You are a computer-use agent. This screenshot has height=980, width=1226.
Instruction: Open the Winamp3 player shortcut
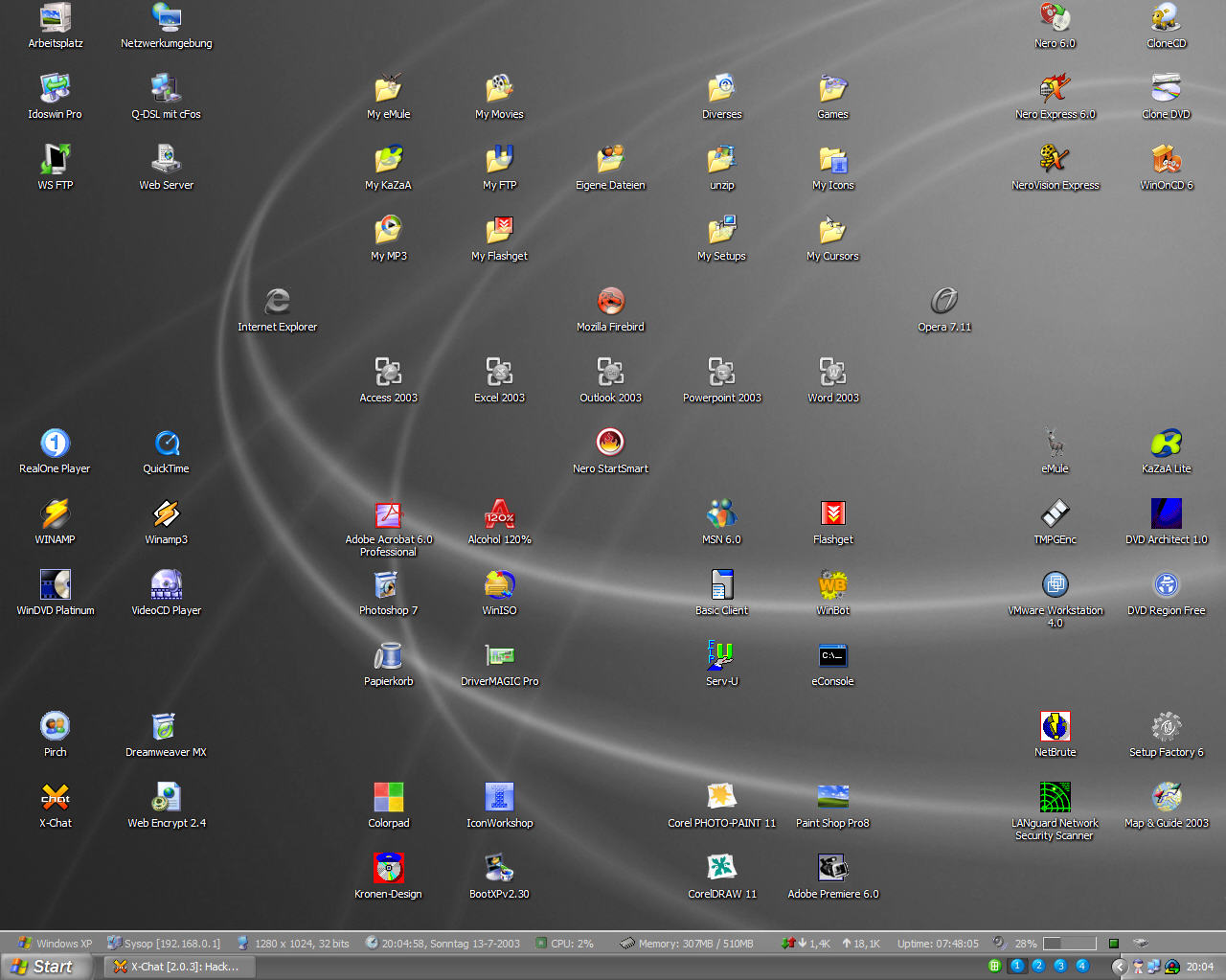pyautogui.click(x=166, y=514)
